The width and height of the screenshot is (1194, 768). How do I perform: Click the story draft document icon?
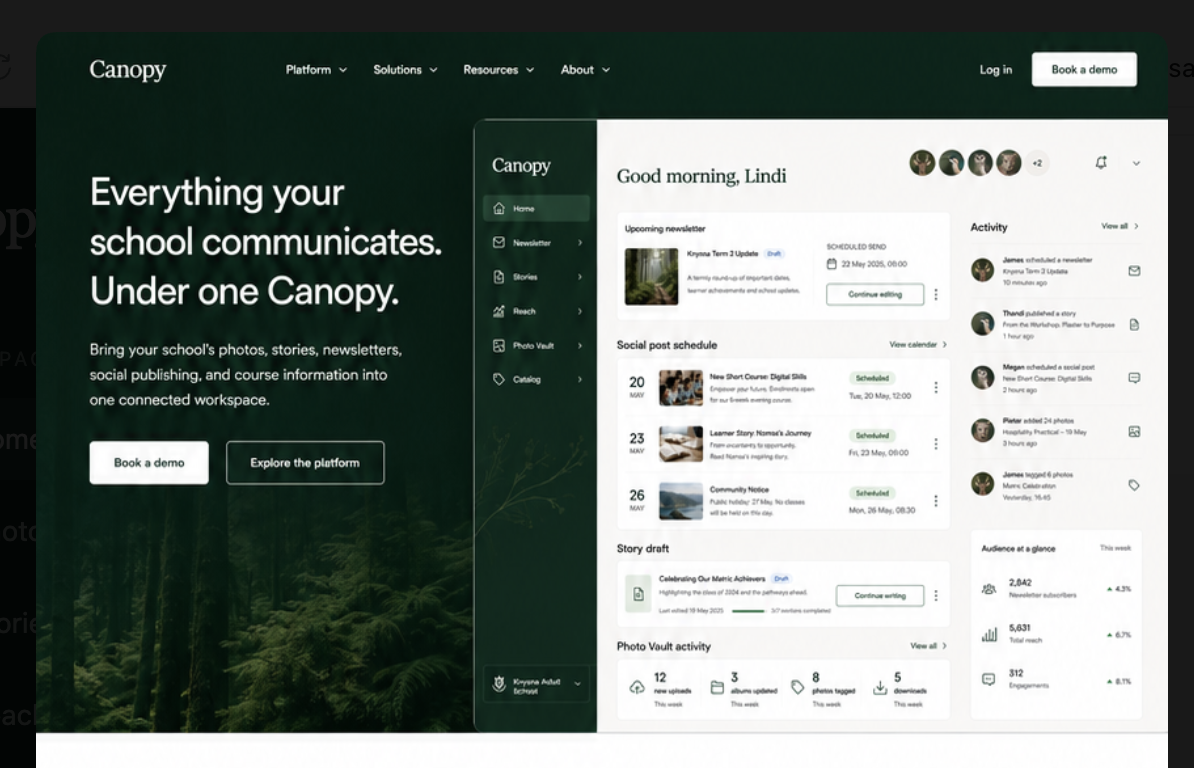point(638,594)
